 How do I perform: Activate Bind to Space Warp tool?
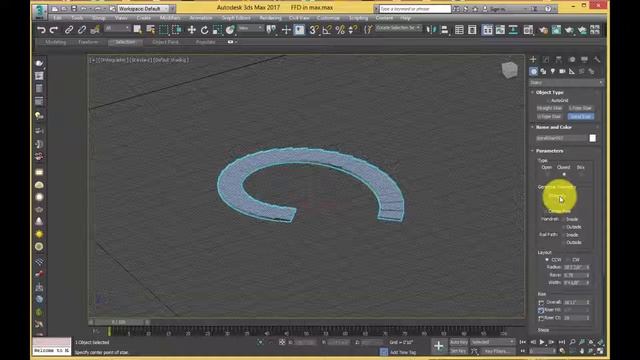pyautogui.click(x=95, y=30)
